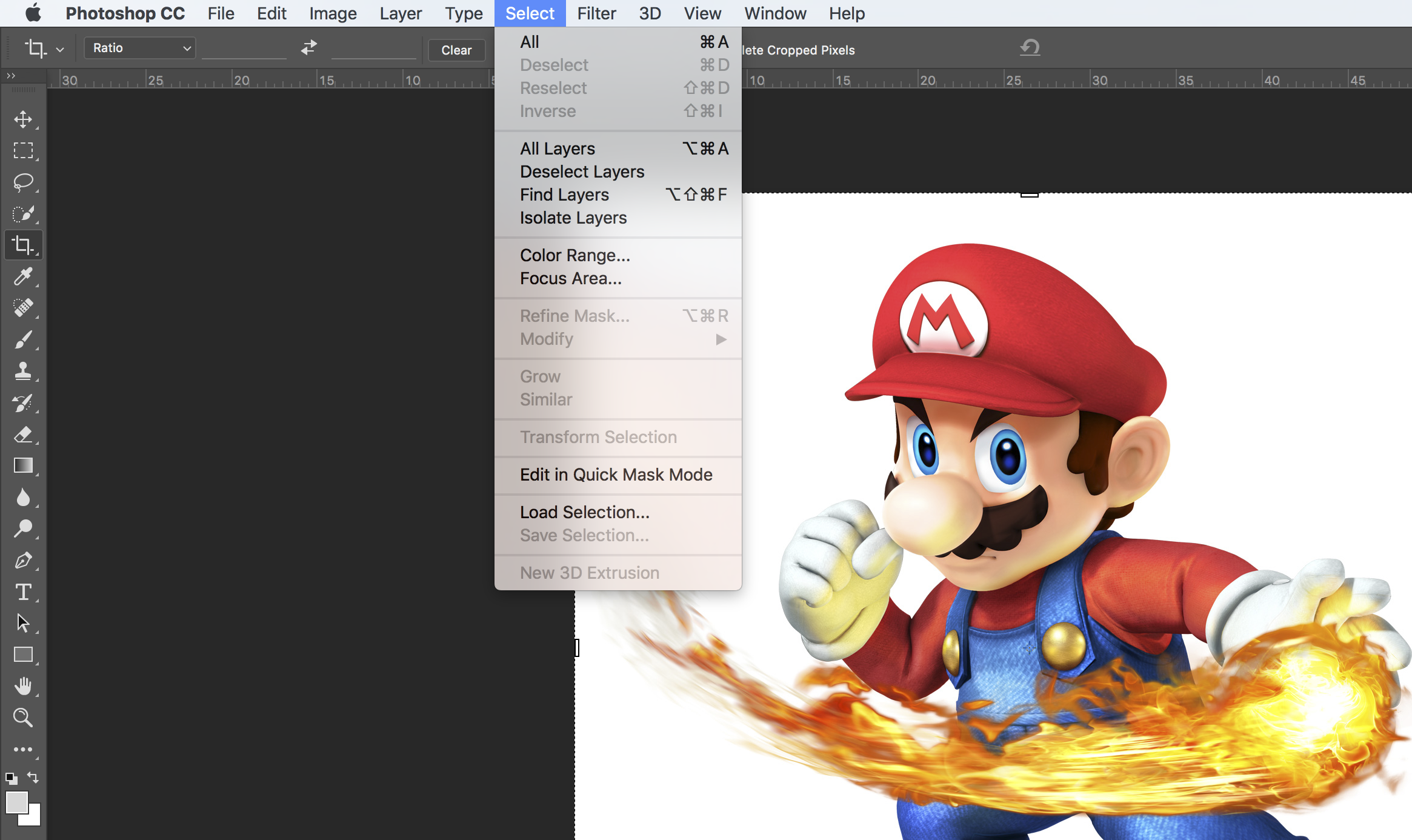Open the Filter menu
The height and width of the screenshot is (840, 1412).
point(596,13)
